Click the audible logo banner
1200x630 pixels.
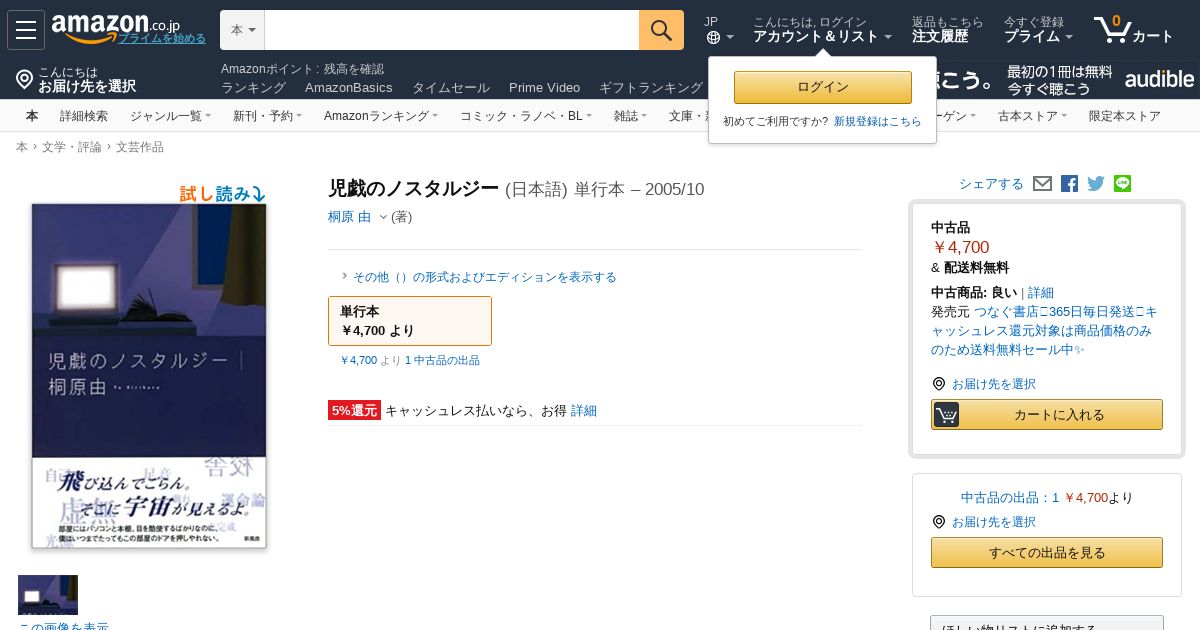click(x=1159, y=79)
